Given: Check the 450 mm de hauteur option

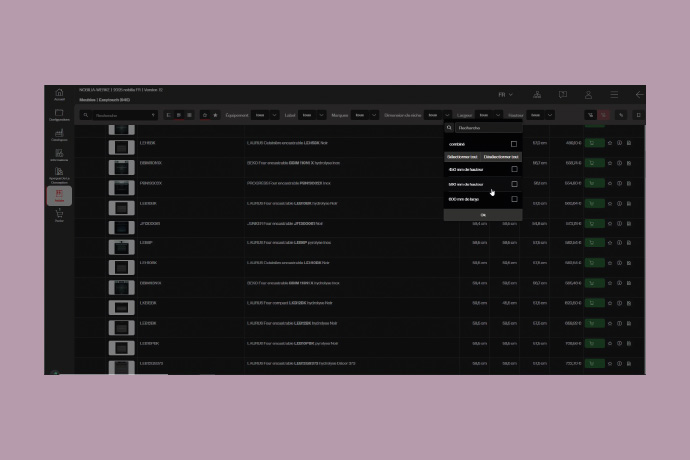Looking at the screenshot, I should pos(514,169).
